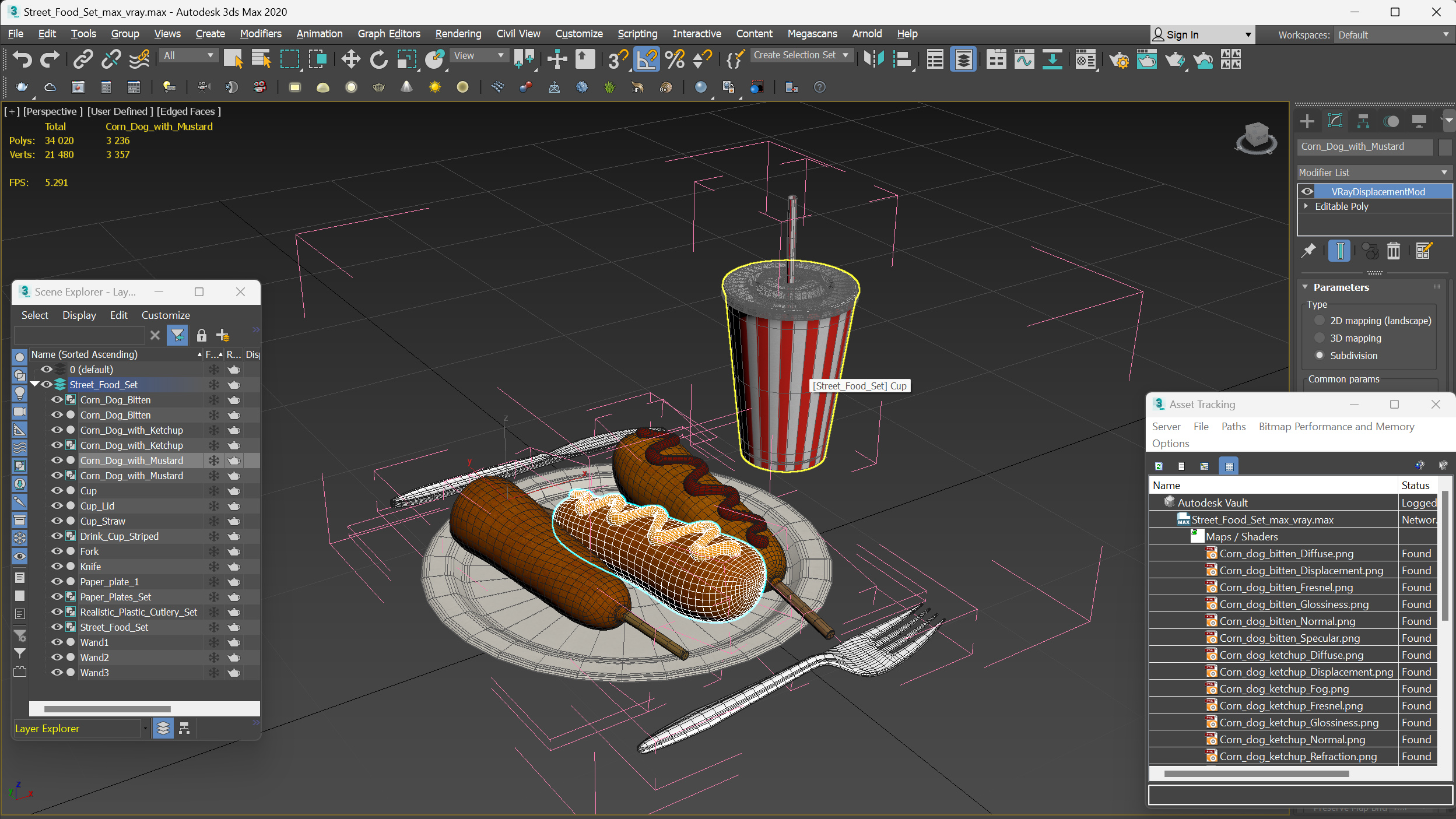Open Asset Tracking Paths menu
This screenshot has width=1456, height=819.
point(1233,427)
